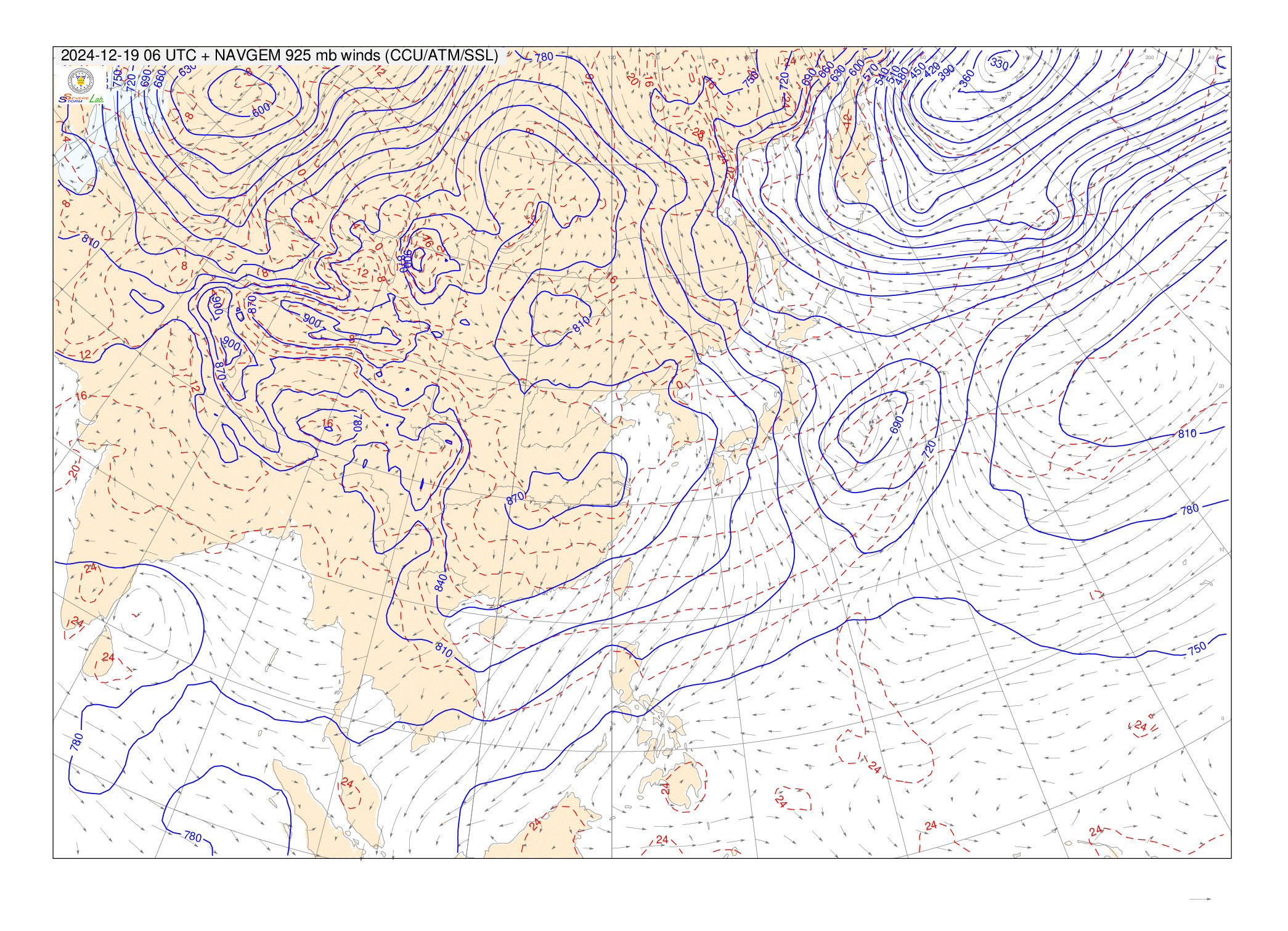Click the blue '450' contour label
Viewport: 1288px width, 931px height.
tap(918, 70)
